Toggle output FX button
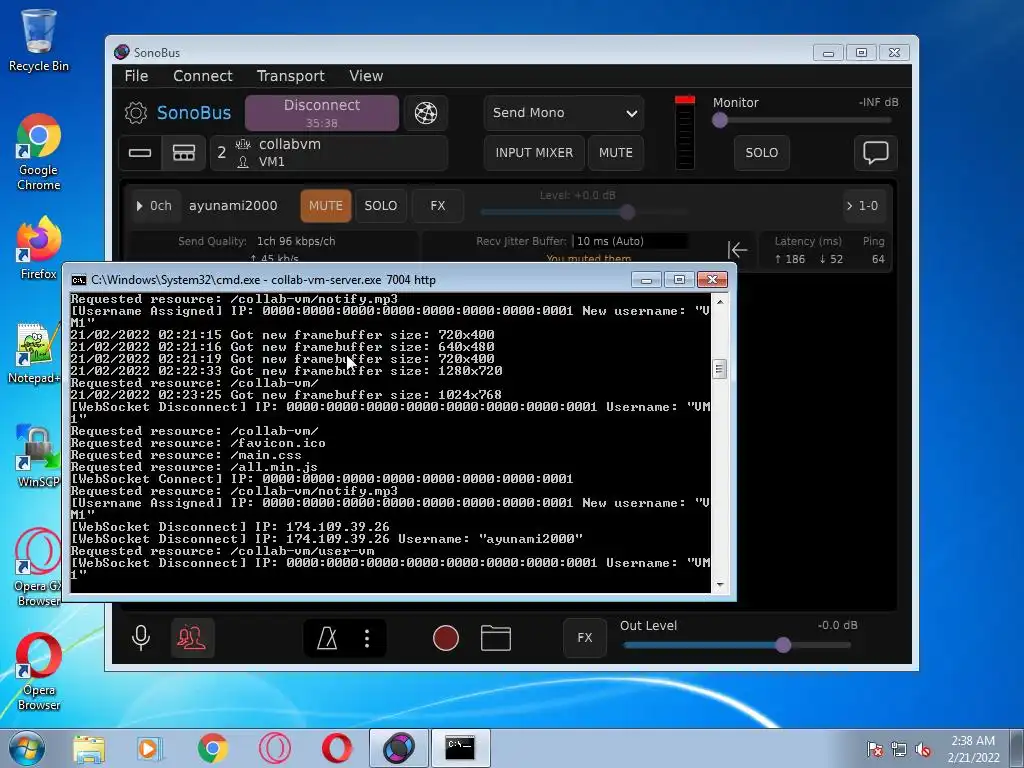 [584, 637]
